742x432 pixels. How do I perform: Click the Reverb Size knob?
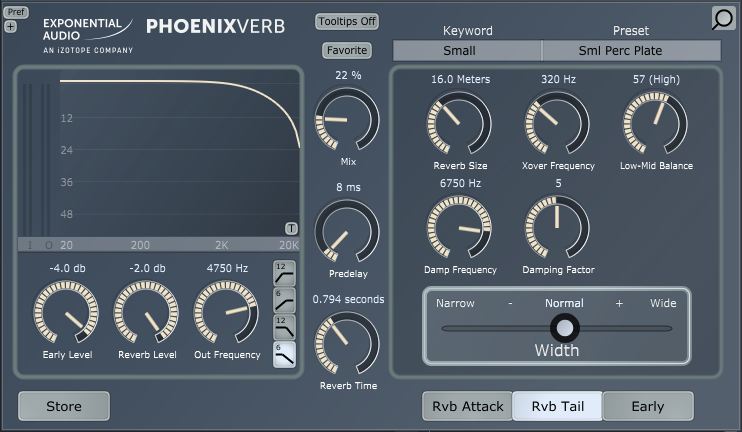point(459,123)
